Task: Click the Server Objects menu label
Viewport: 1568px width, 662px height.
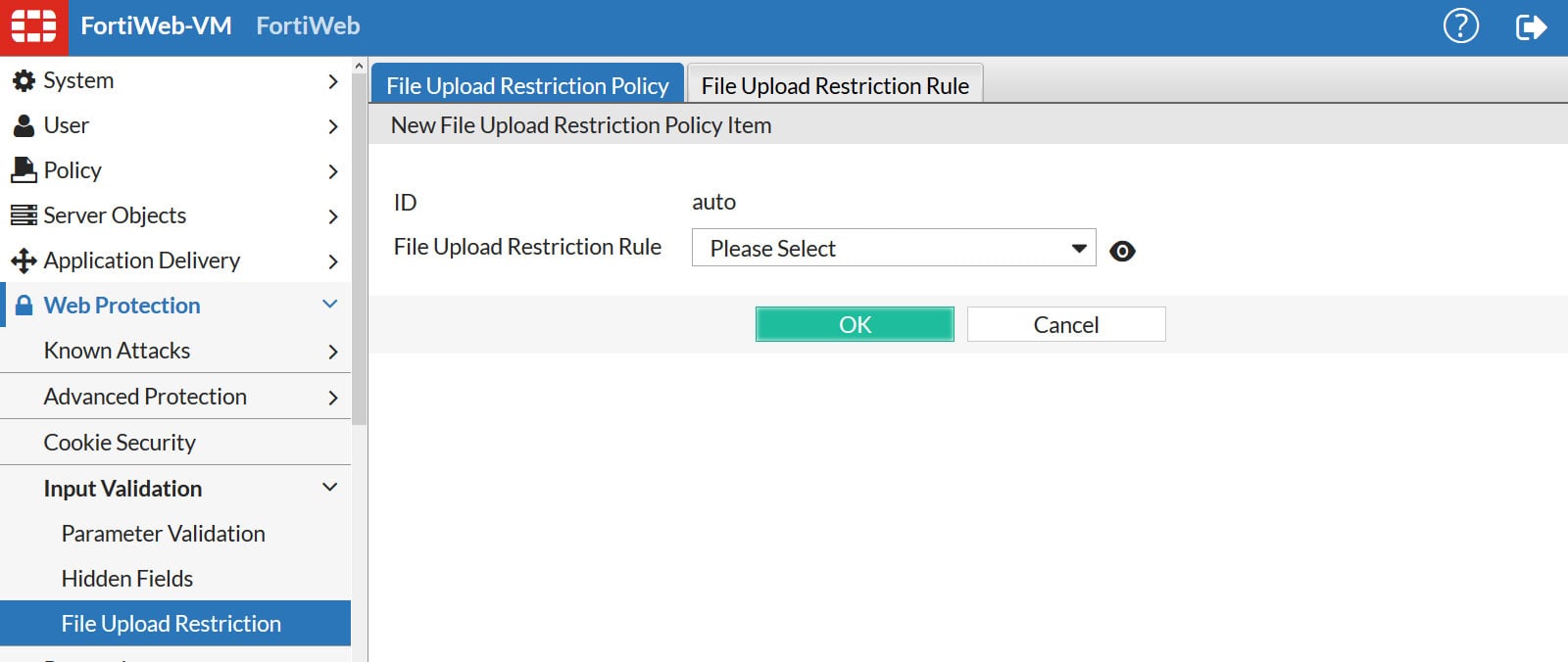Action: (x=115, y=215)
